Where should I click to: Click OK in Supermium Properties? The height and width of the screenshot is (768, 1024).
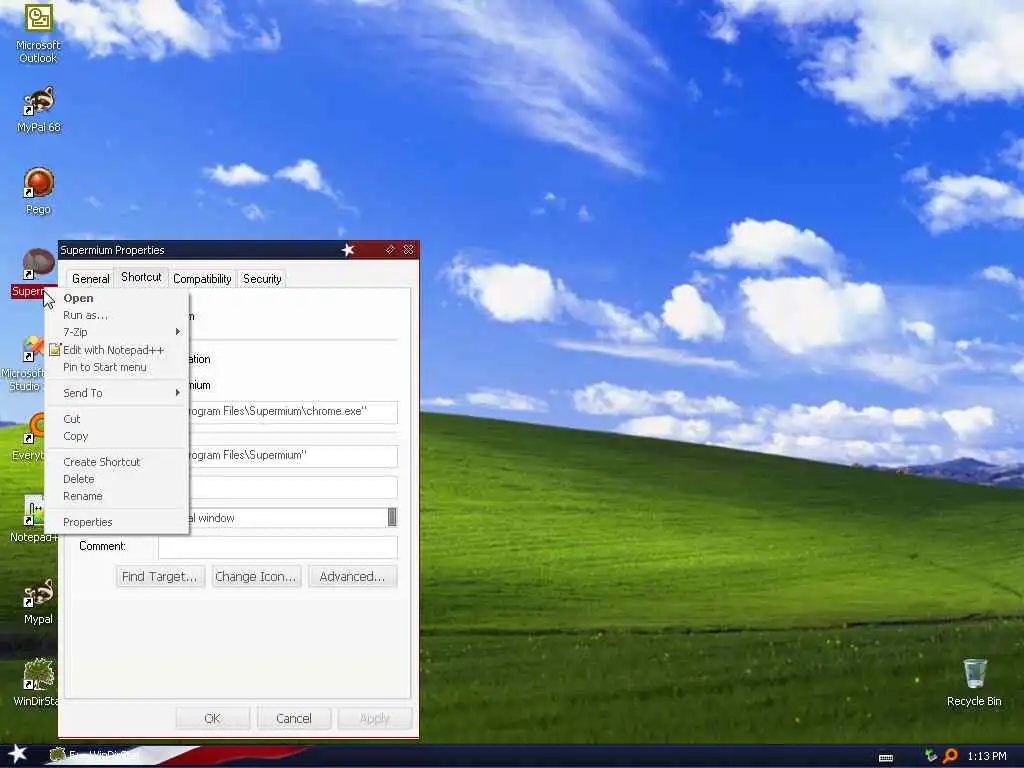pos(213,718)
